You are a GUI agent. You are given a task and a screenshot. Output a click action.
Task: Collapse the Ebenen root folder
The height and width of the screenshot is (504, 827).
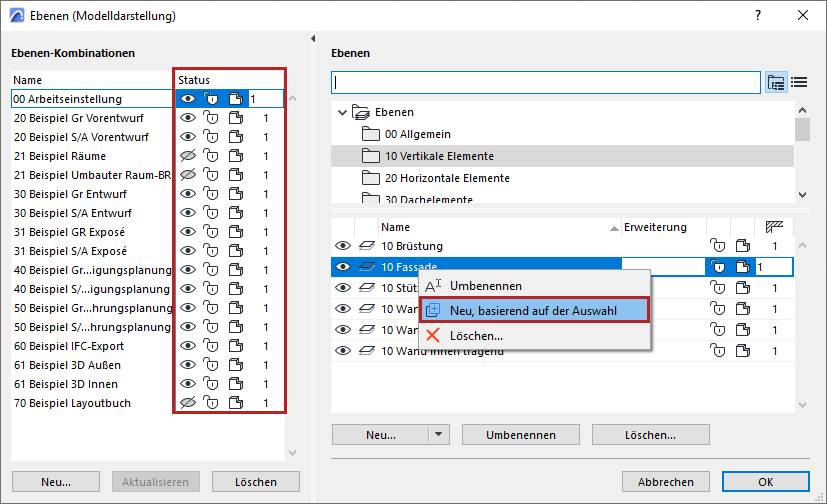343,112
